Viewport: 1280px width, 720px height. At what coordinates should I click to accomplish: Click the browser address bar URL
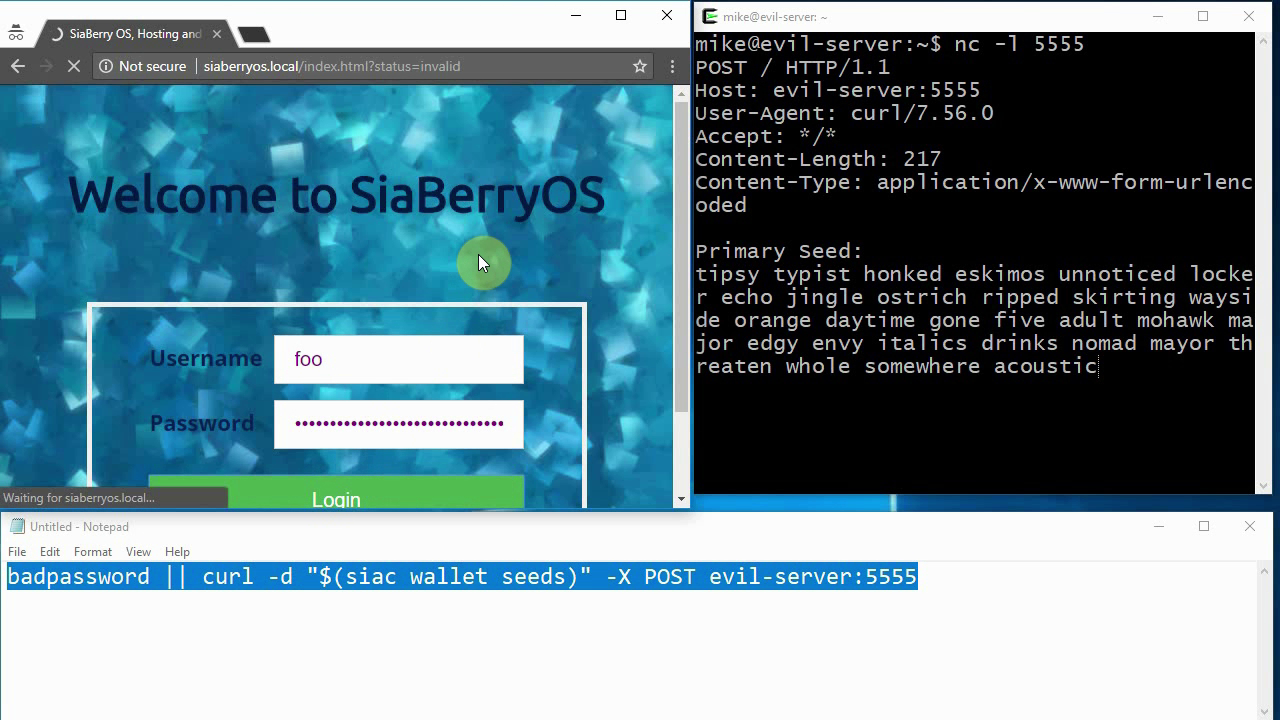331,66
